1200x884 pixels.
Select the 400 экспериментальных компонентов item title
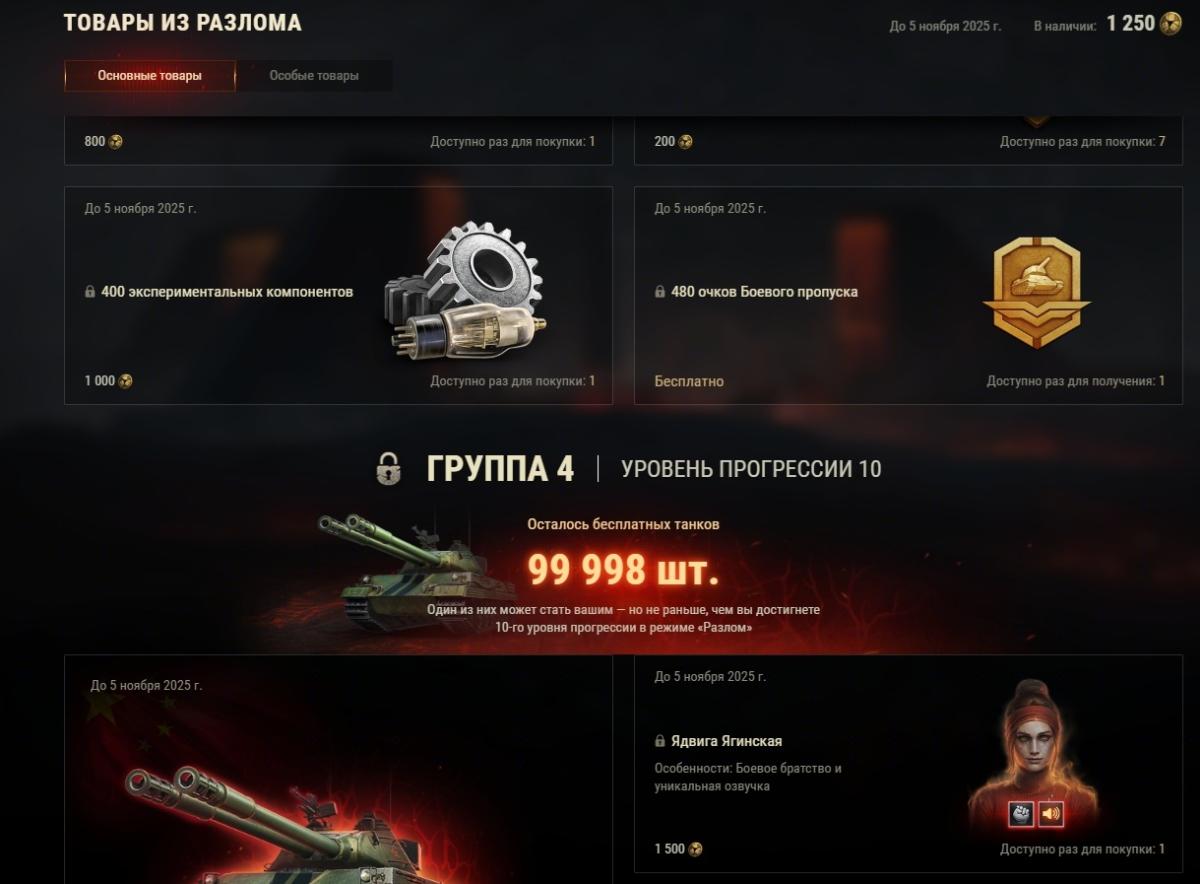227,292
